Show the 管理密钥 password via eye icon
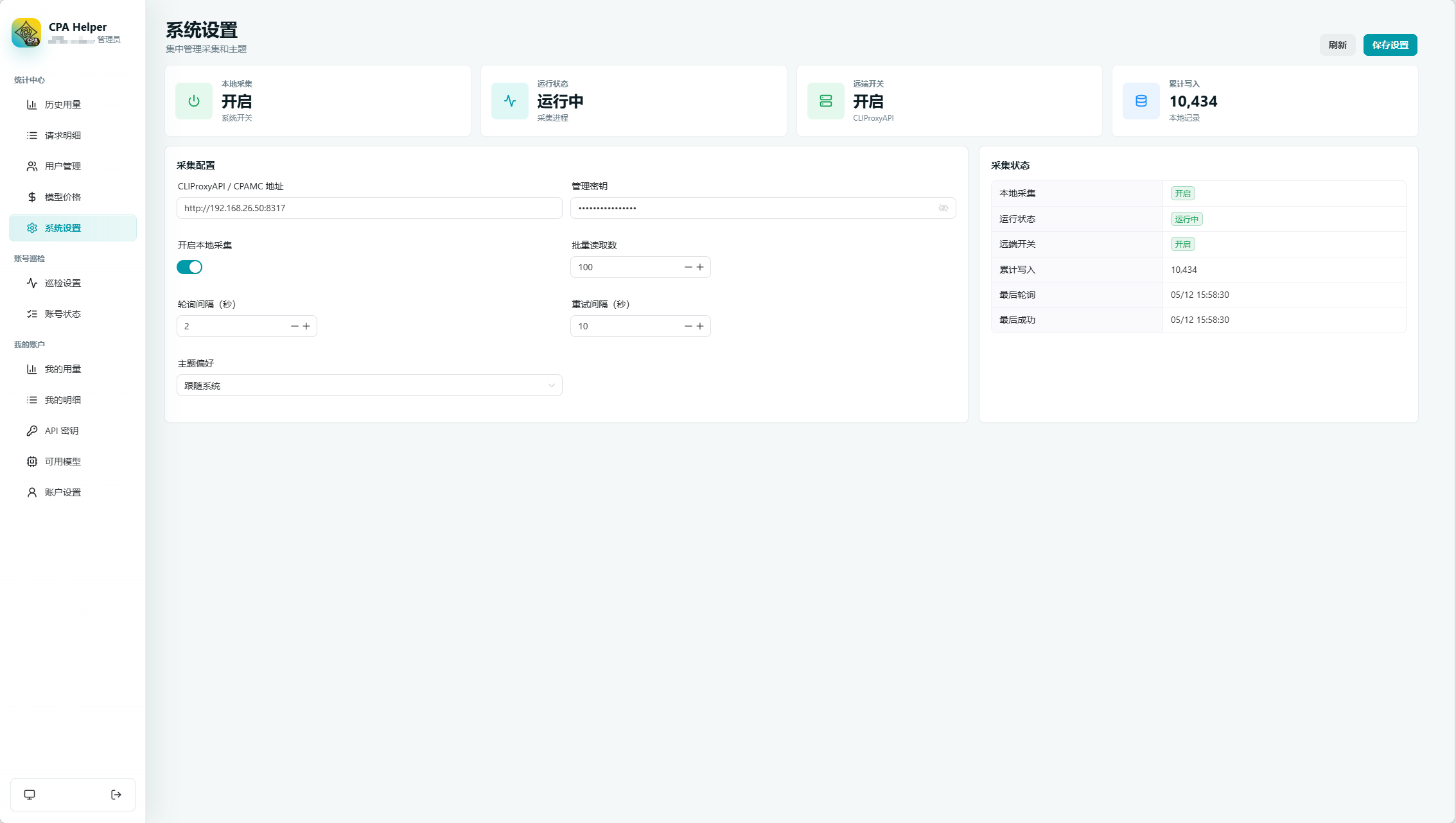This screenshot has height=823, width=1456. tap(943, 208)
